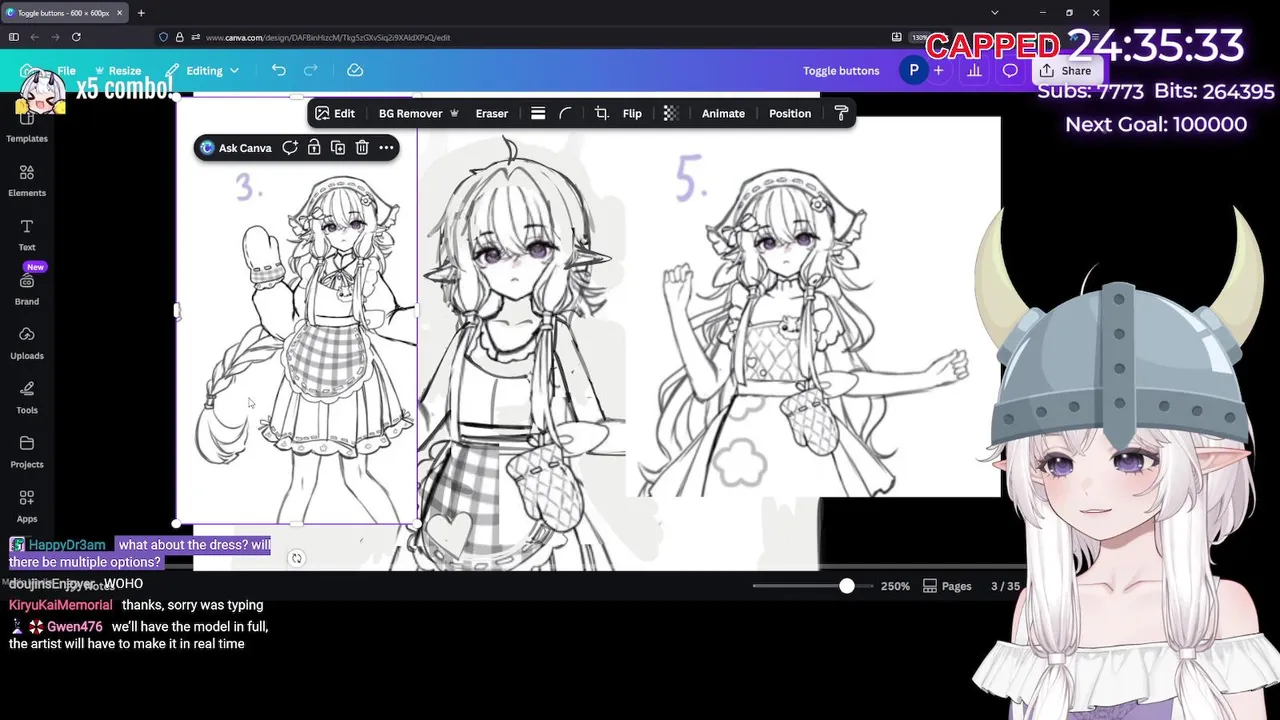Viewport: 1280px width, 720px height.
Task: Open the P profile avatar
Action: tap(913, 70)
